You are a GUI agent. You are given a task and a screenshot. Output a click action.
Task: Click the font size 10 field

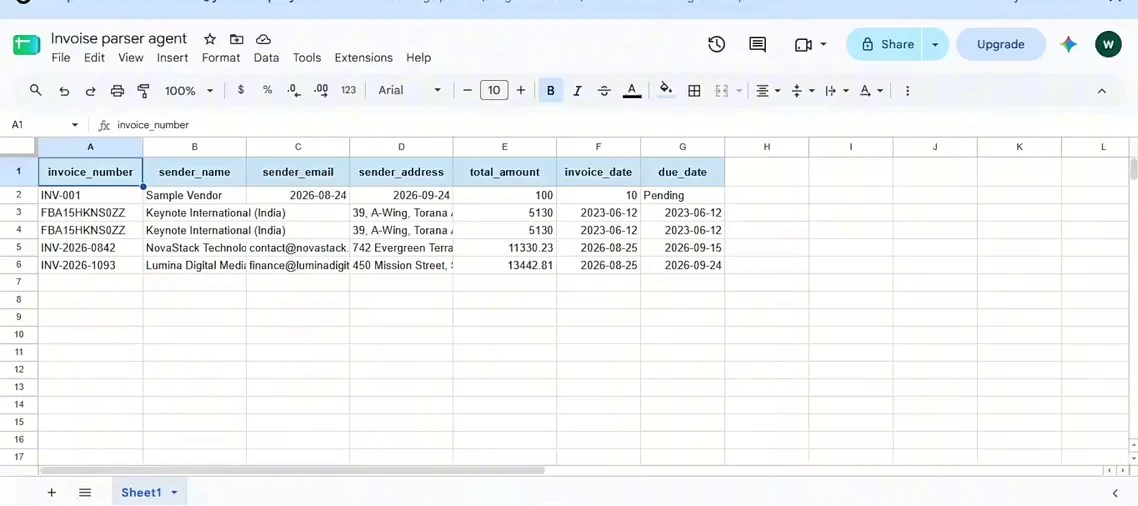coord(494,90)
